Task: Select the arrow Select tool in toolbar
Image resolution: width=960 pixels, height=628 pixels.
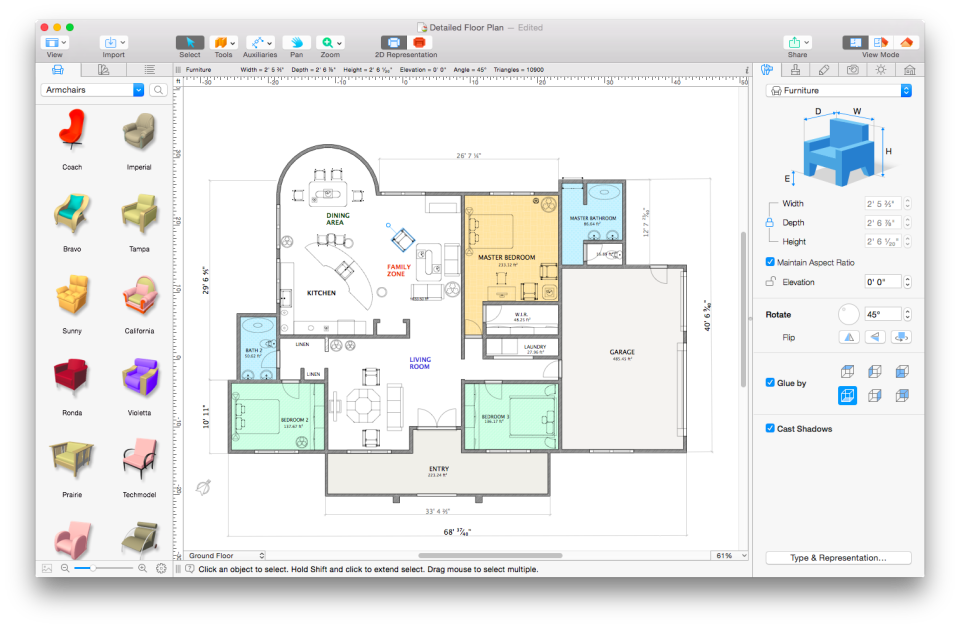Action: tap(189, 43)
